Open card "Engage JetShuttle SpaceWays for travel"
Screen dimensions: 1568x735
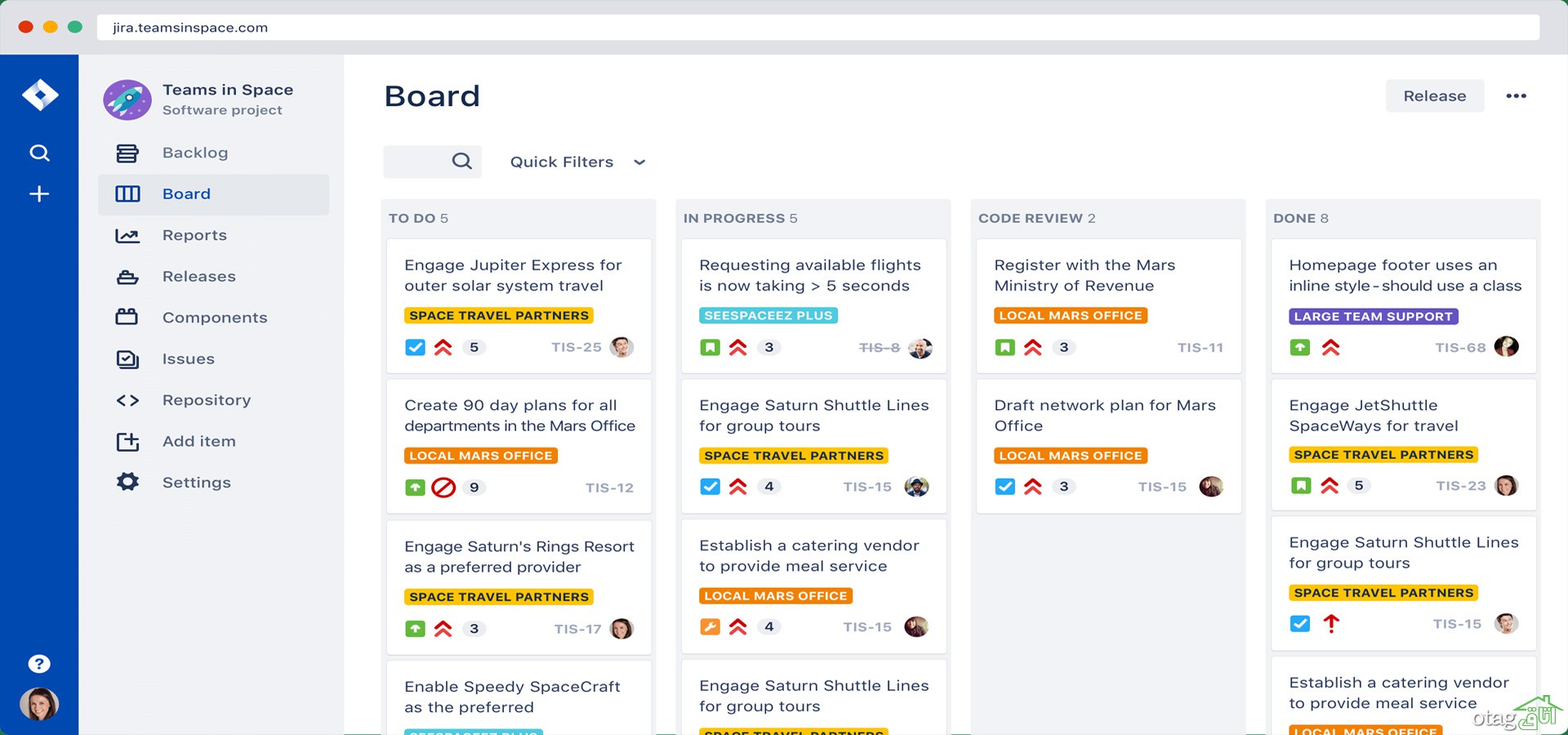[1404, 446]
